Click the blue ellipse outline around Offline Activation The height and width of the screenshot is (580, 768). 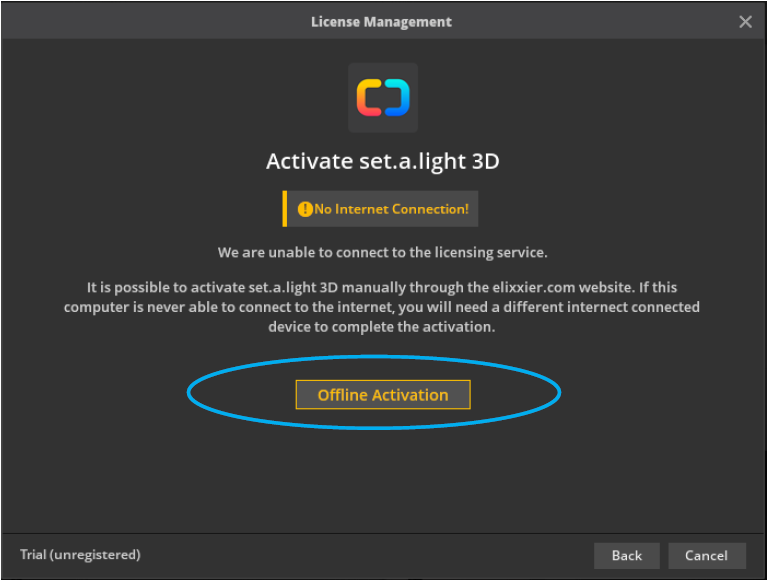click(x=189, y=392)
